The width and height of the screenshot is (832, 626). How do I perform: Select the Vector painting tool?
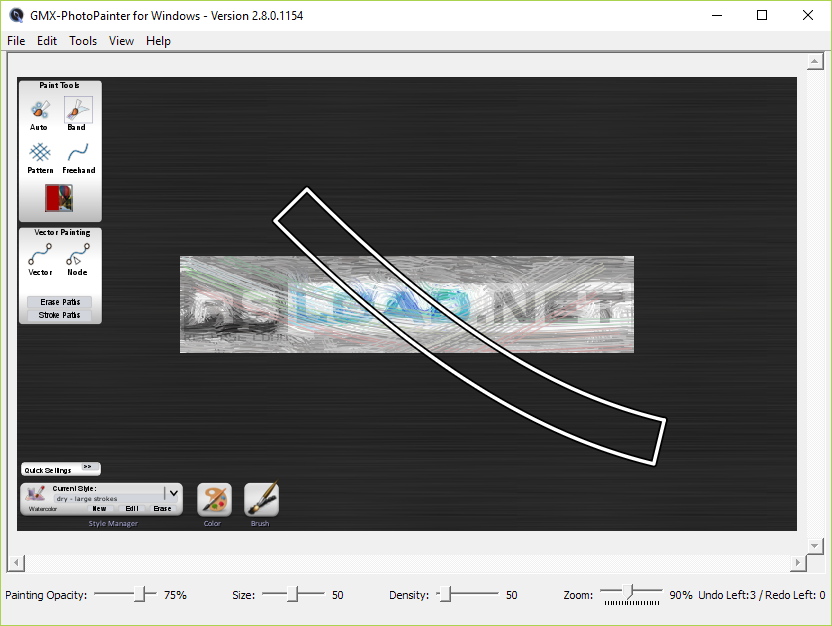pyautogui.click(x=39, y=256)
